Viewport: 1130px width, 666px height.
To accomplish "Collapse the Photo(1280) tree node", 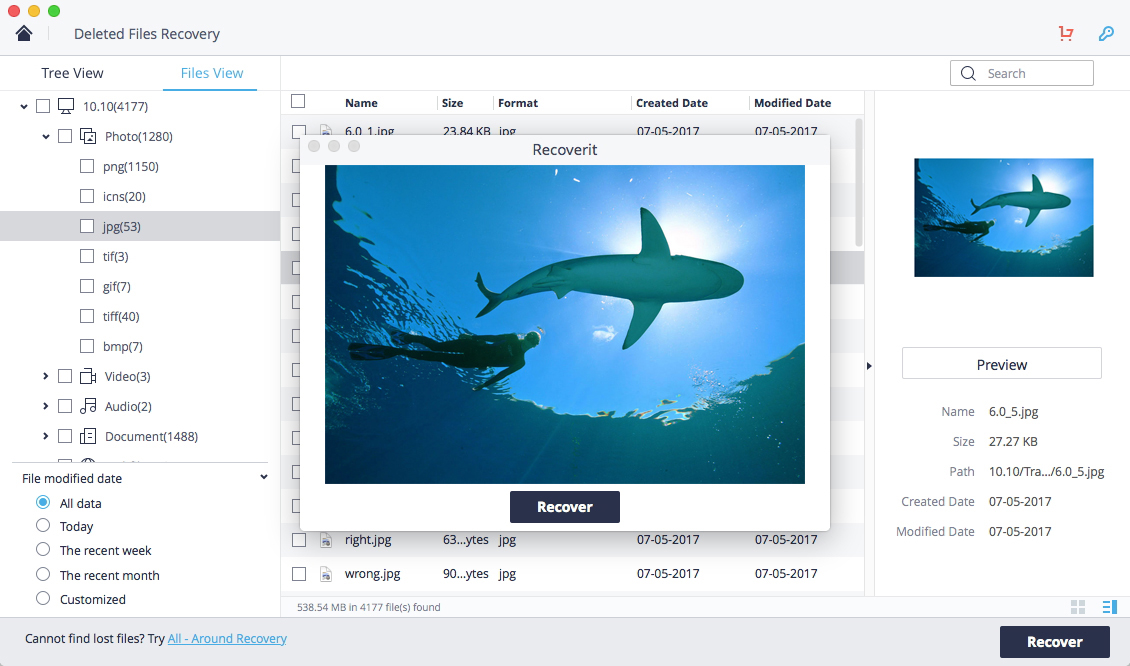I will [x=46, y=136].
